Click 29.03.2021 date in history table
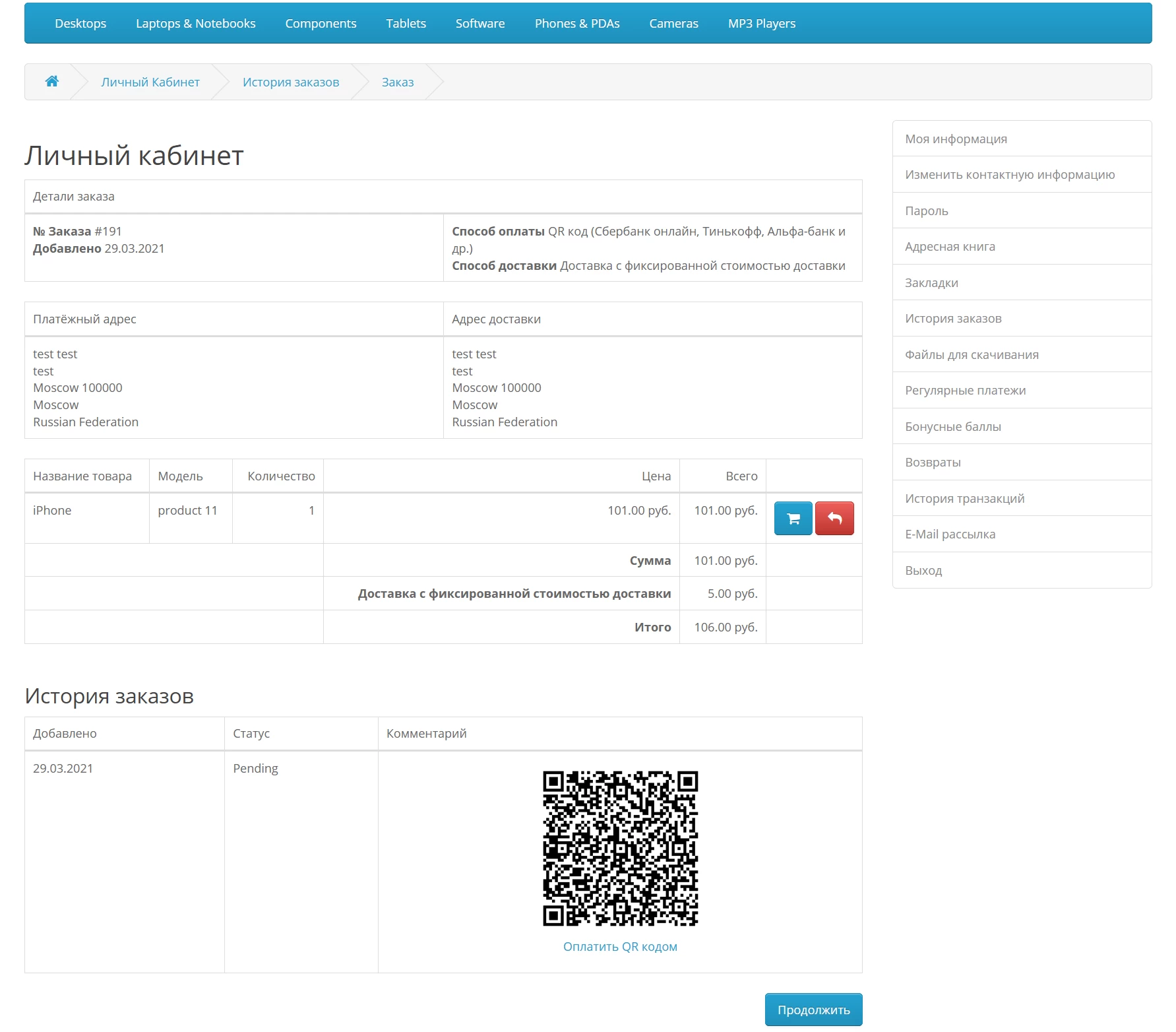 [63, 769]
